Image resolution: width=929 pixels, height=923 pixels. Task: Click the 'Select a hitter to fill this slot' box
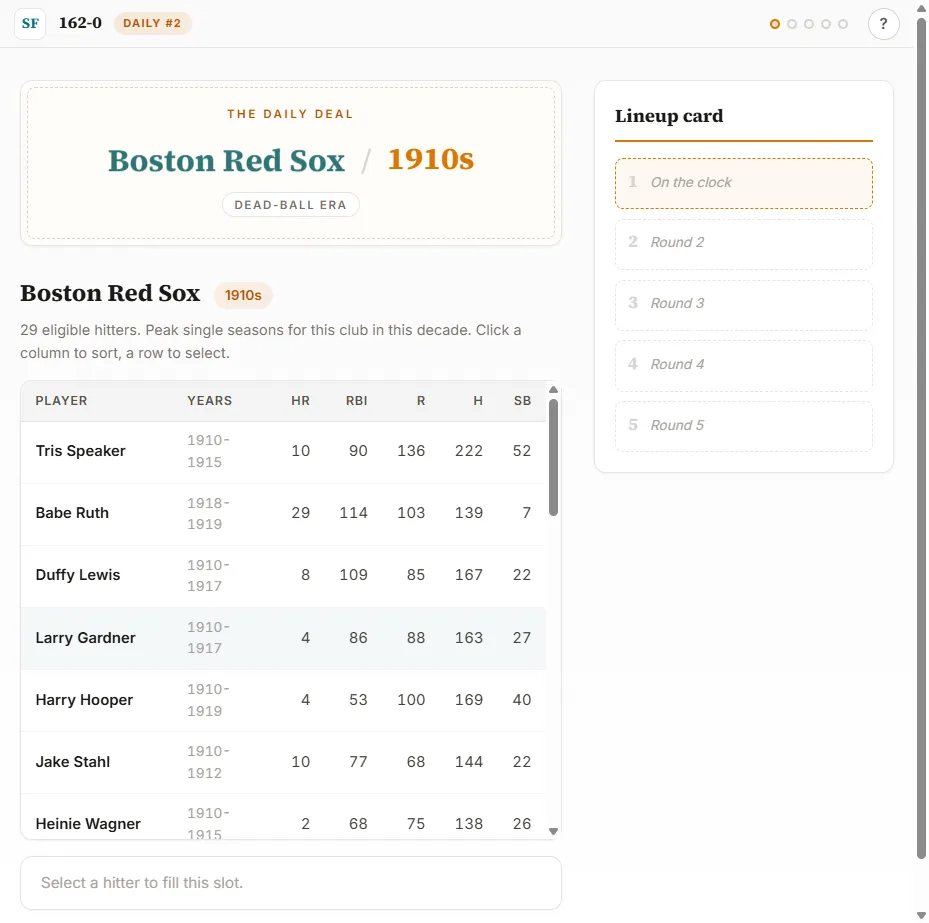pyautogui.click(x=290, y=883)
